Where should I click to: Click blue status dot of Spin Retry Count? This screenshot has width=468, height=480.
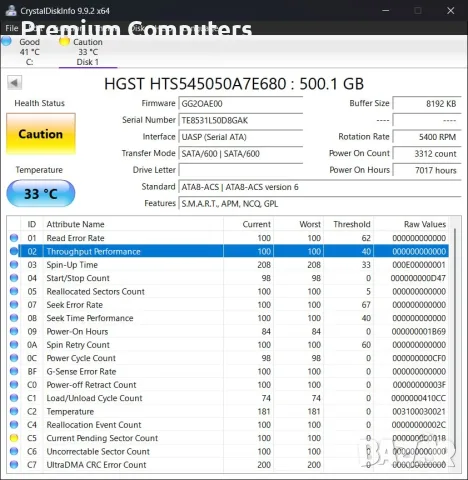point(14,344)
